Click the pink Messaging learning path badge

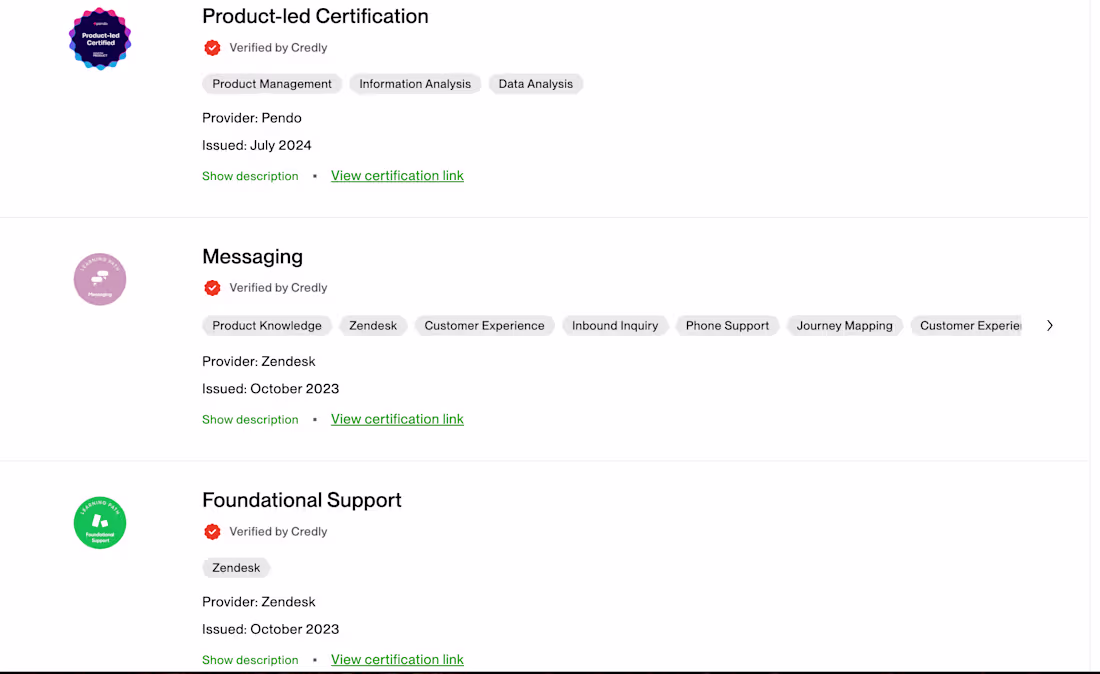[99, 279]
